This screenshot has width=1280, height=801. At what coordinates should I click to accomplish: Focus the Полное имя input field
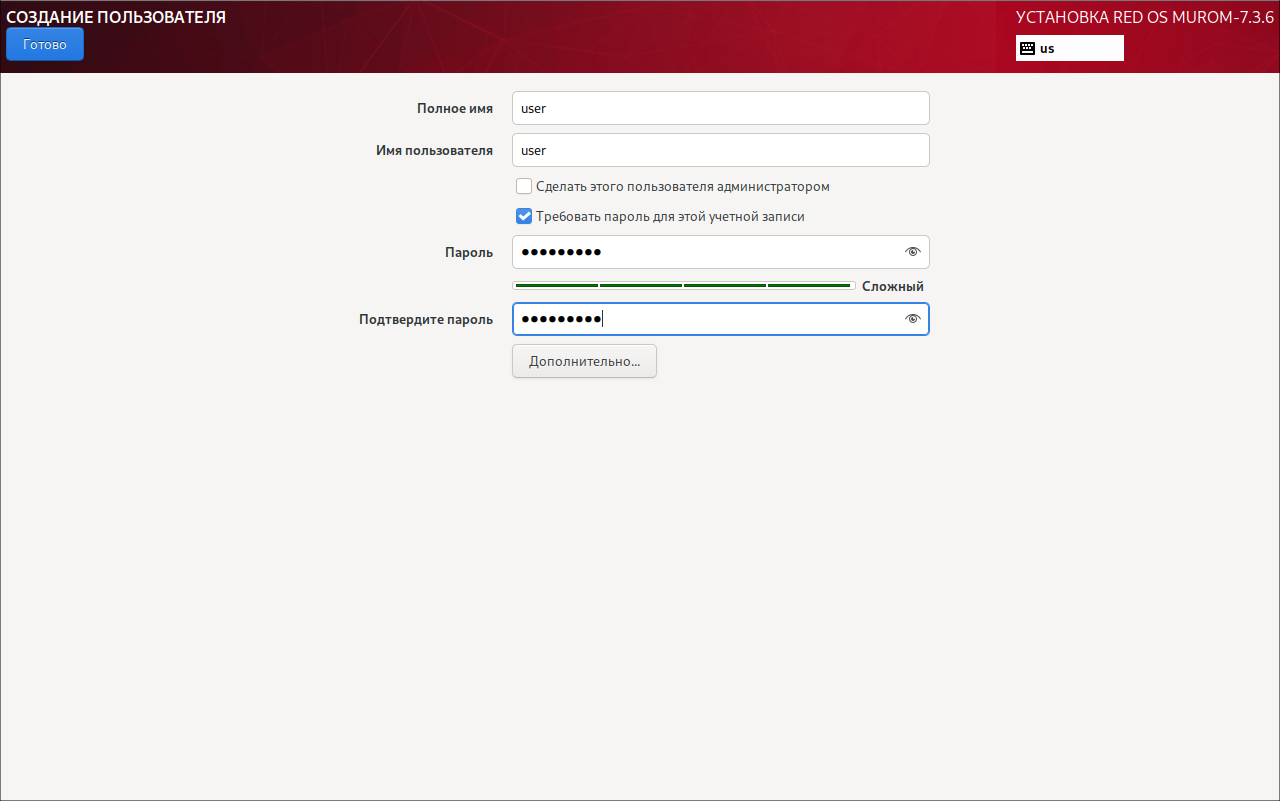tap(720, 108)
